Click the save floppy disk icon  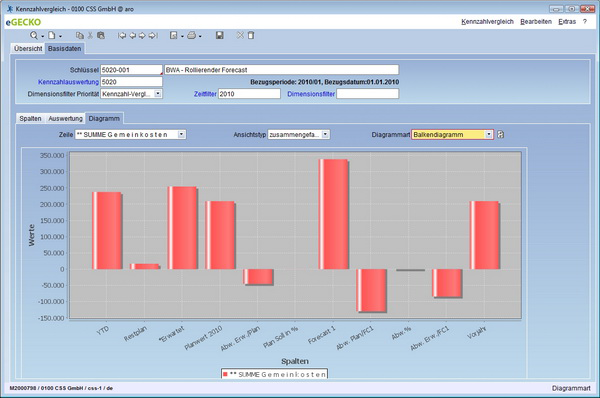pos(220,35)
